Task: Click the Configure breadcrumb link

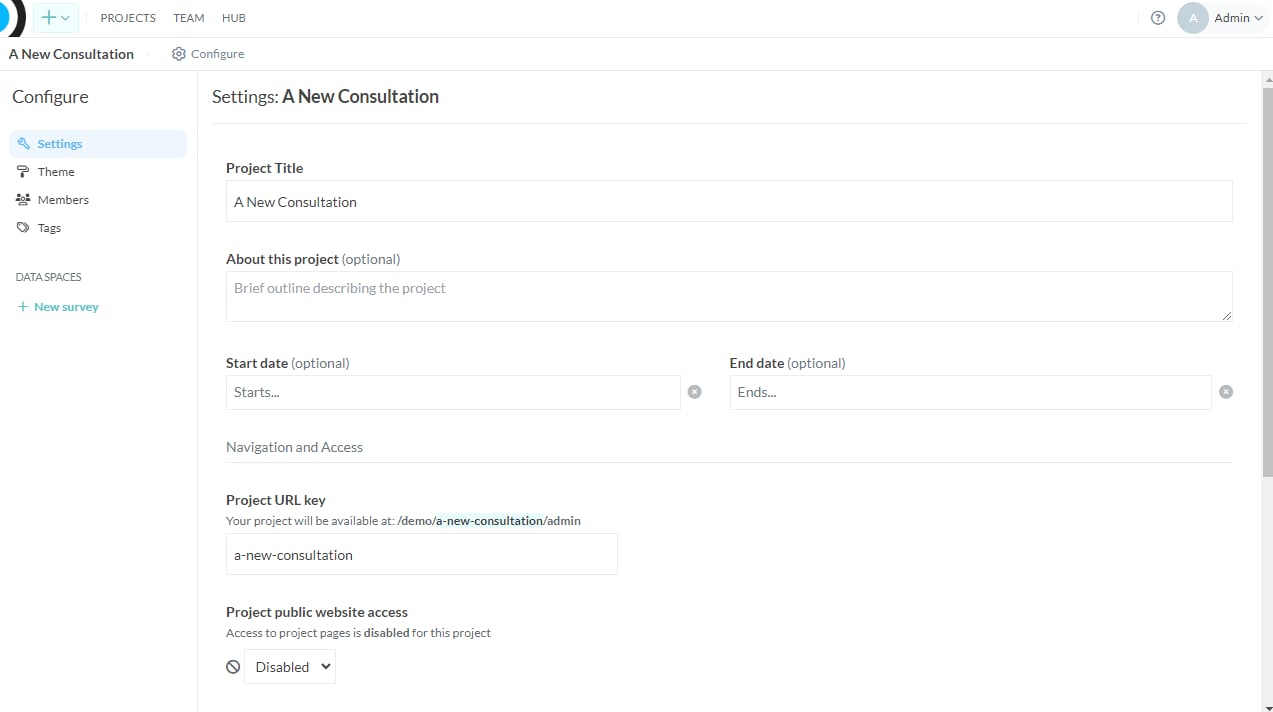Action: tap(217, 54)
